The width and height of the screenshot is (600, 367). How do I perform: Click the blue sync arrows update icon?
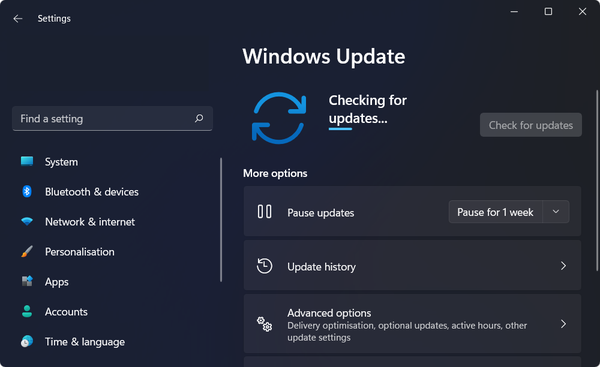(x=279, y=118)
